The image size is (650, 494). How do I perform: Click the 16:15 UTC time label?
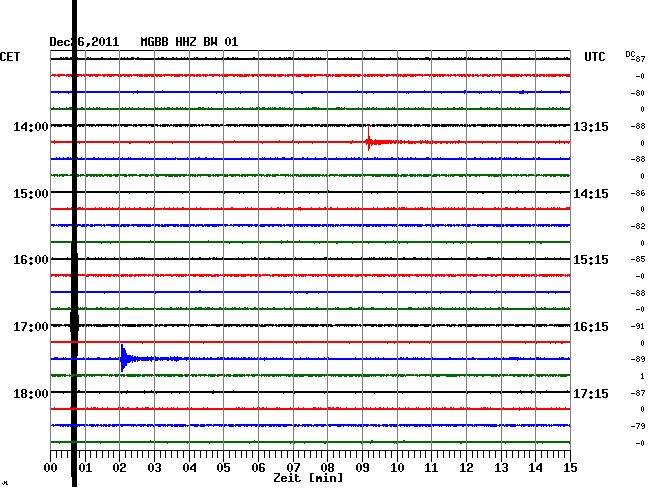pos(591,327)
